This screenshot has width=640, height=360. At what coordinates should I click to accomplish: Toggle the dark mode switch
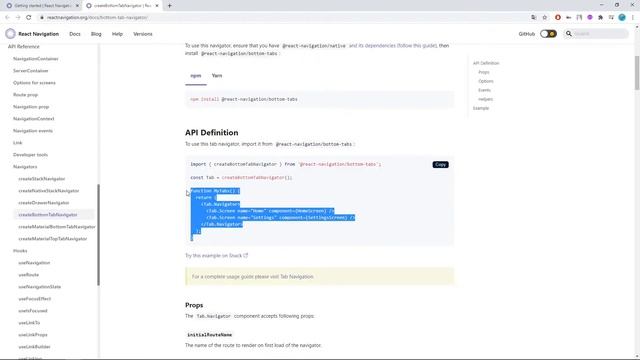(548, 34)
